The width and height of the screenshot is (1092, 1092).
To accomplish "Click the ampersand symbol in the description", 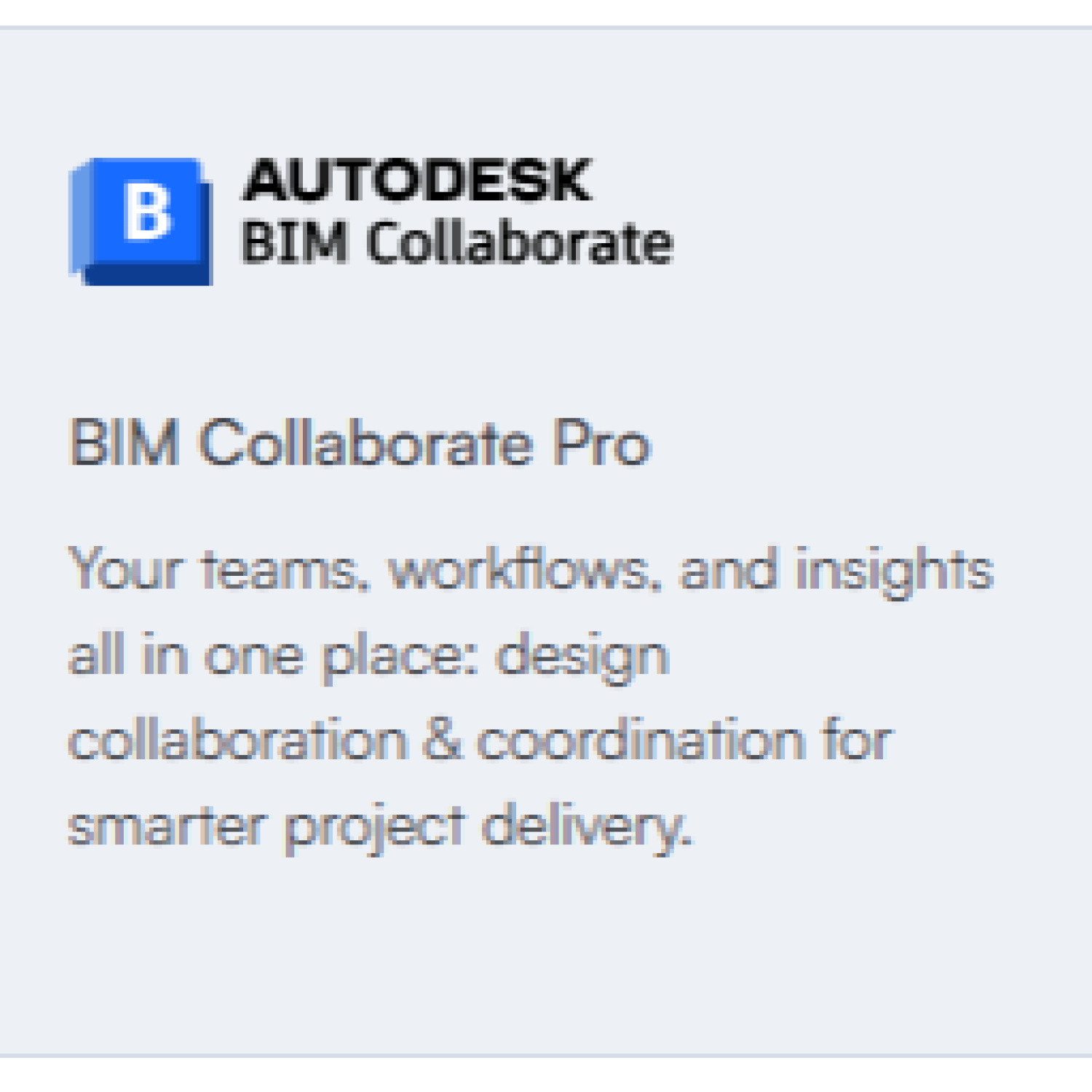I will coord(442,741).
